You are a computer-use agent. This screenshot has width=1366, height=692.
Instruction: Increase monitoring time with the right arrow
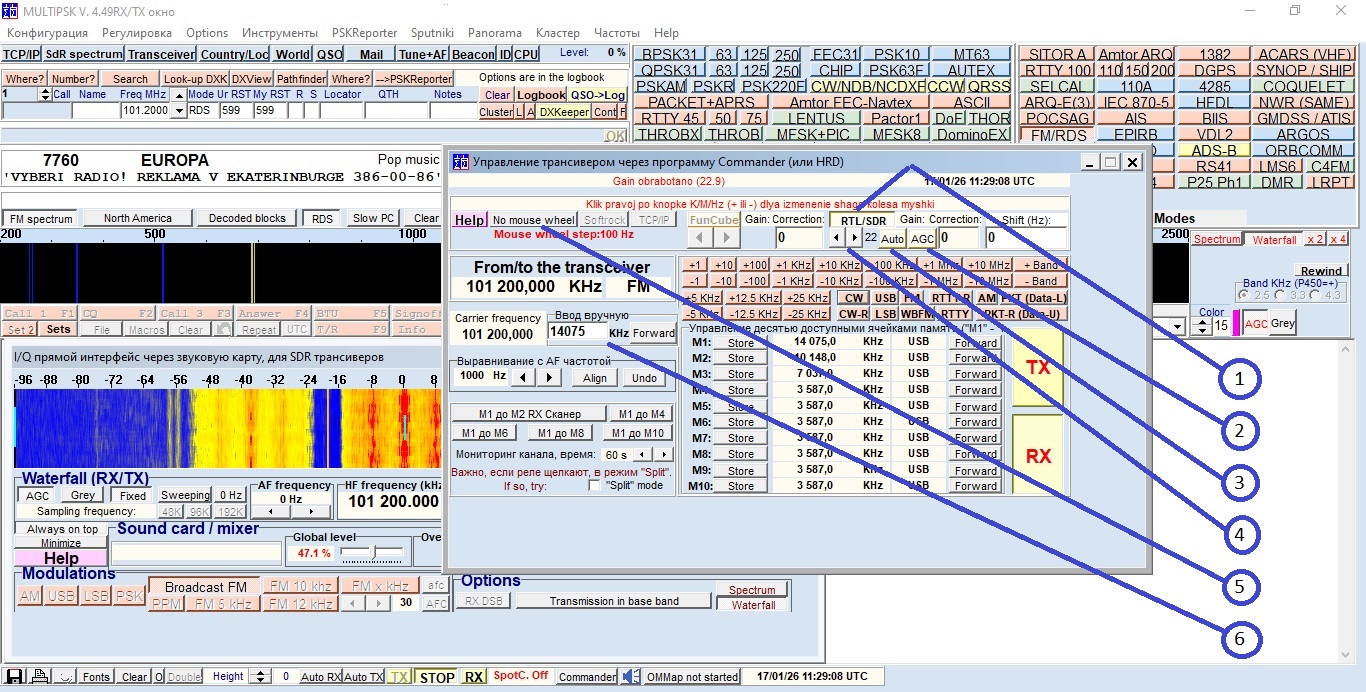click(663, 454)
